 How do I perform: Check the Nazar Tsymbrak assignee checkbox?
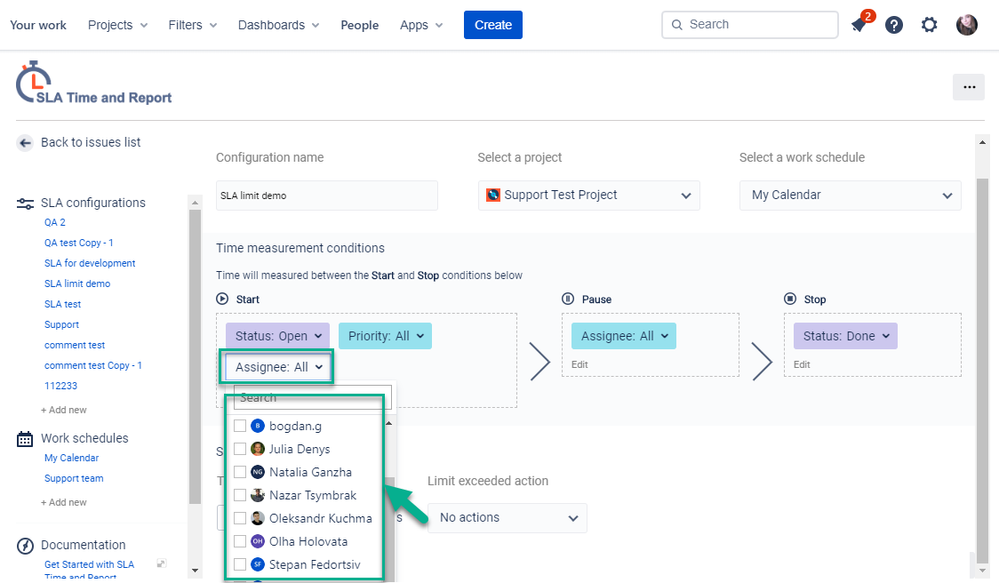tap(240, 495)
